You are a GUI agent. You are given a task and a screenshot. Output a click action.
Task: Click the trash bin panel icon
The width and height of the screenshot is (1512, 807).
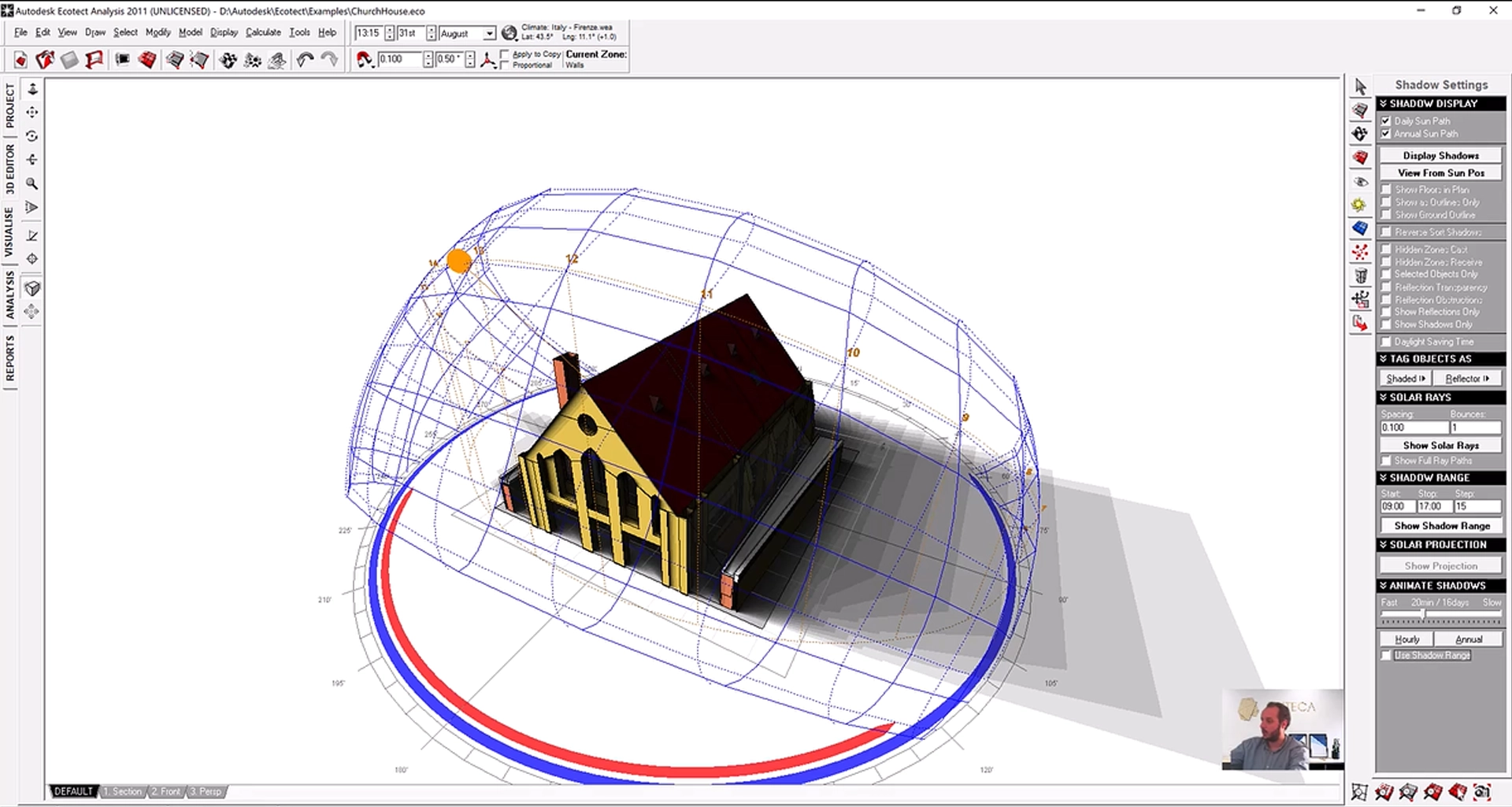point(1360,276)
